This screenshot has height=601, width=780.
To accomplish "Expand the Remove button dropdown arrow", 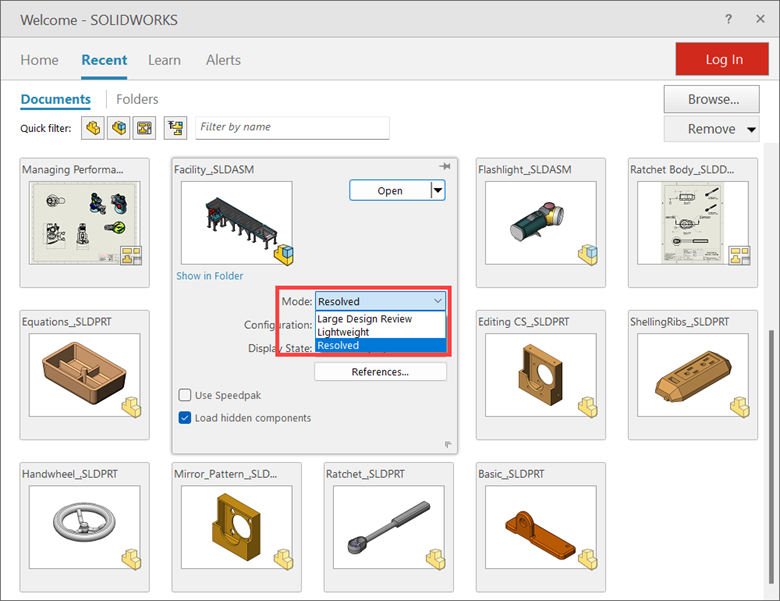I will point(751,129).
